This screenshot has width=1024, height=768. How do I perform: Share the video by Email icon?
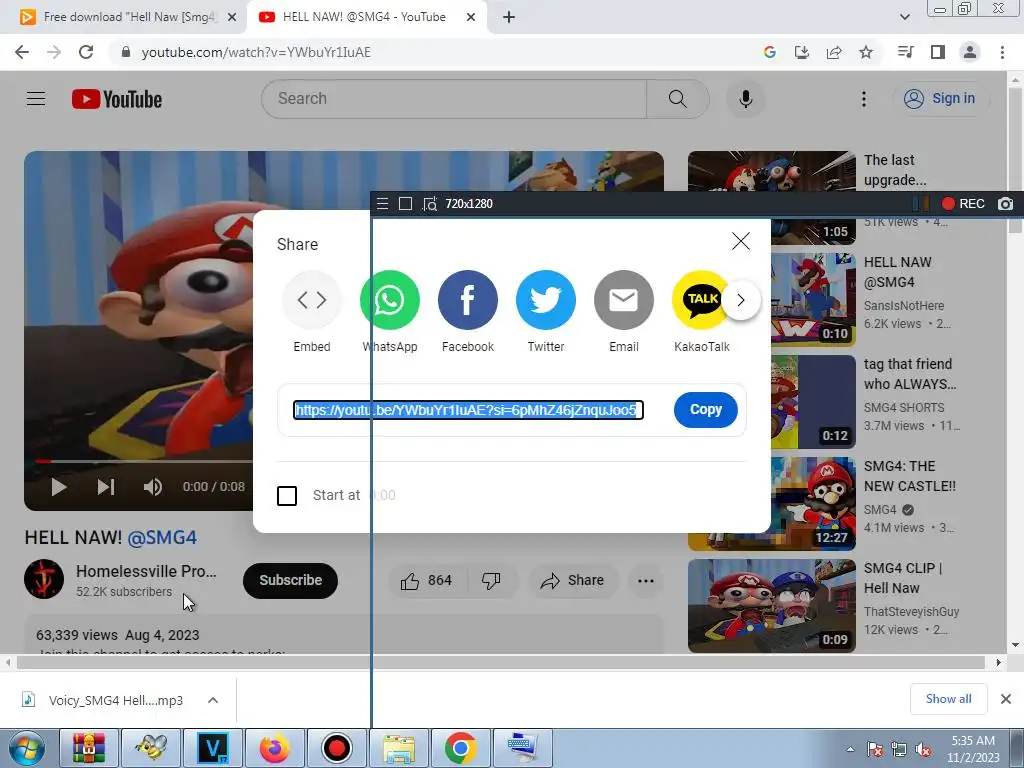624,300
